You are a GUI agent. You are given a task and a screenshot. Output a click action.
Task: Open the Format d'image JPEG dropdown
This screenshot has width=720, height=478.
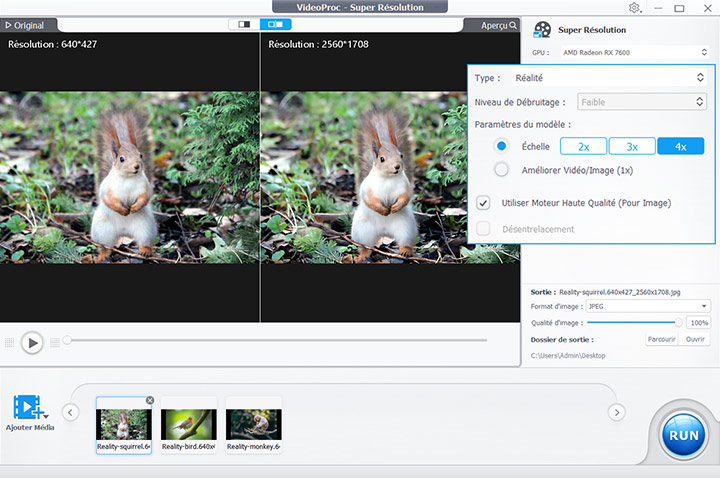[x=650, y=306]
